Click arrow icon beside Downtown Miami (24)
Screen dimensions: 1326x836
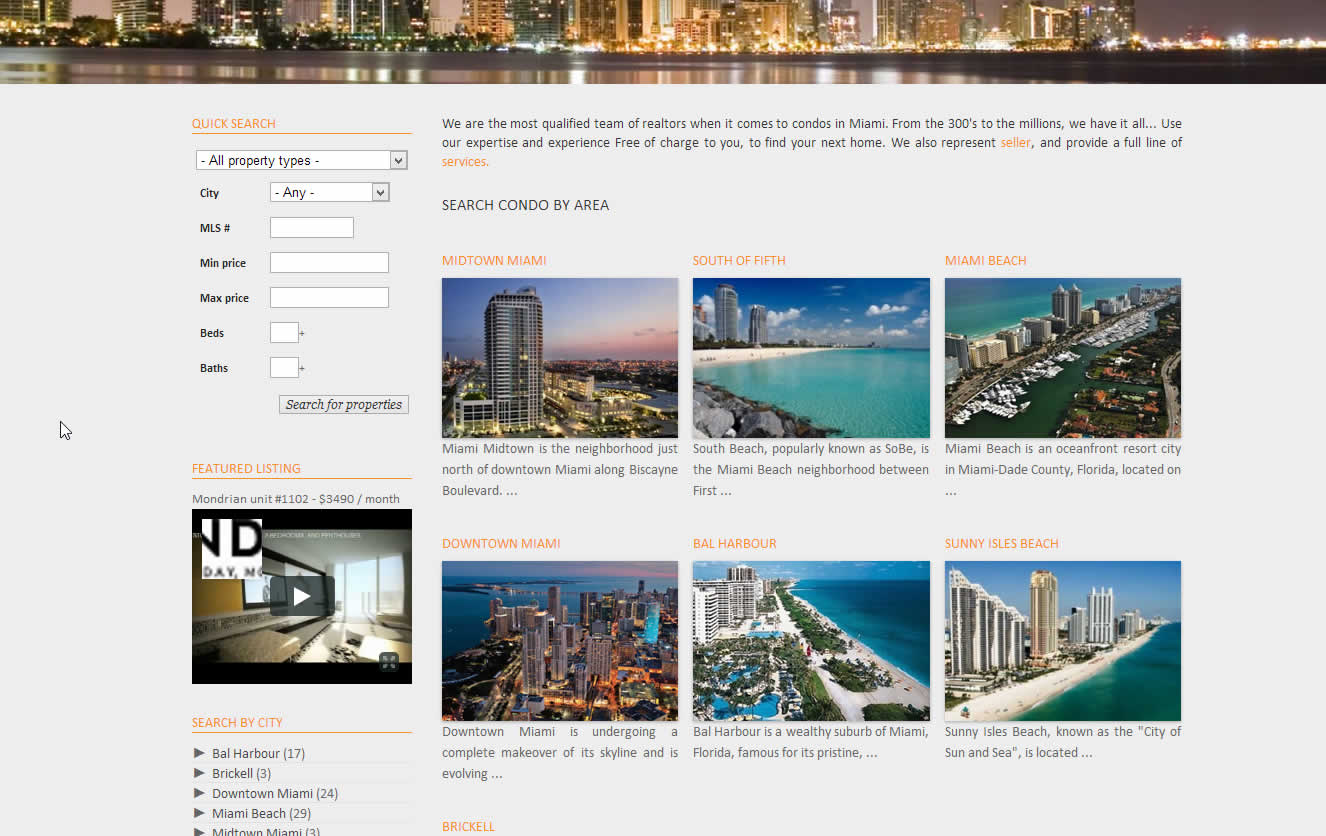coord(200,793)
